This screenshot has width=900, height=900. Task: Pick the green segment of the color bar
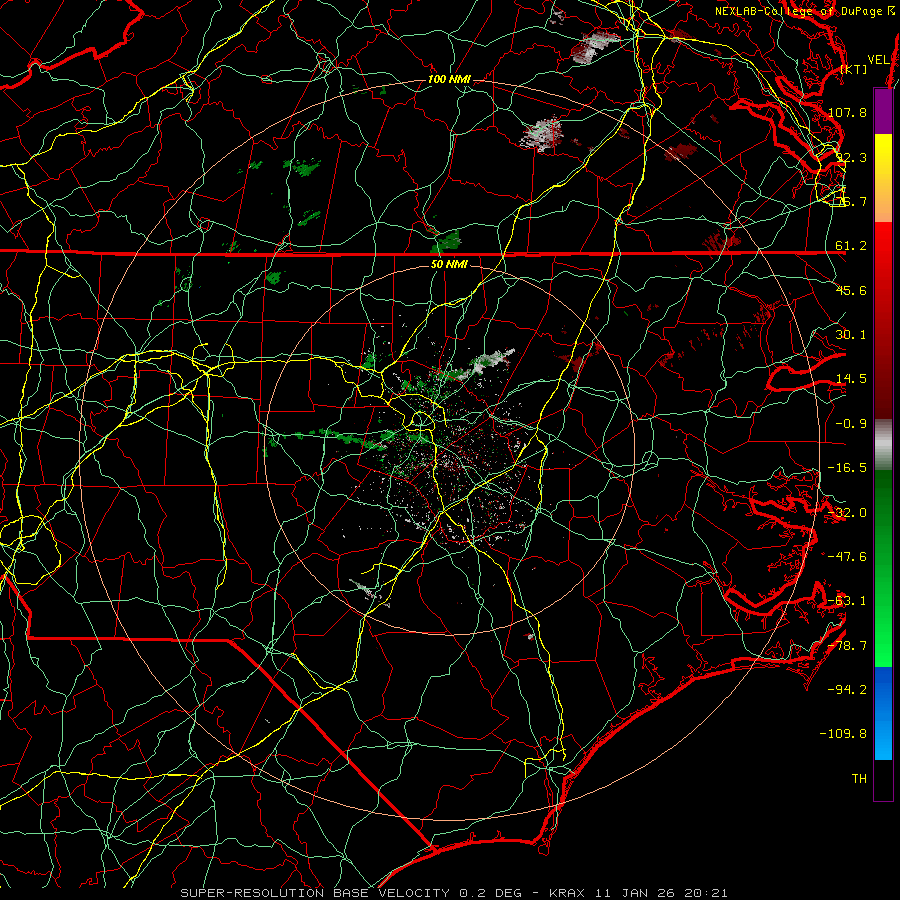(x=883, y=568)
